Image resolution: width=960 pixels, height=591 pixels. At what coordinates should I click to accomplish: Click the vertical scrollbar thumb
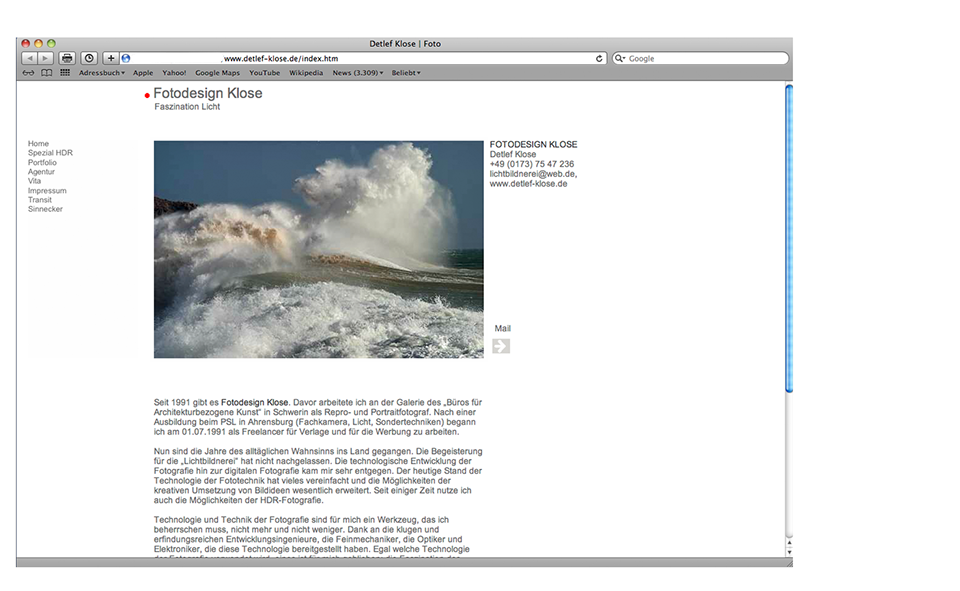789,238
